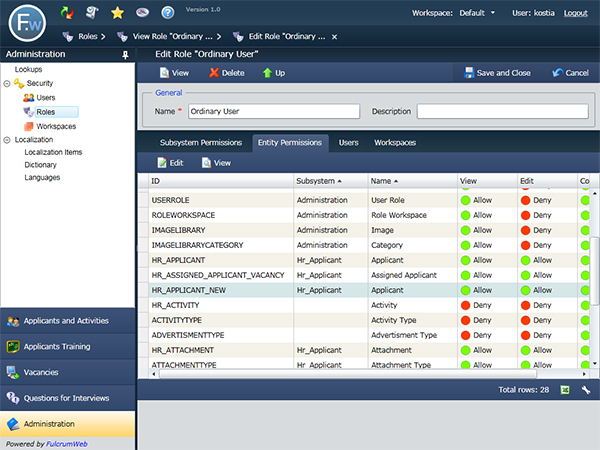600x450 pixels.
Task: Click Save and Close button
Action: tap(497, 73)
